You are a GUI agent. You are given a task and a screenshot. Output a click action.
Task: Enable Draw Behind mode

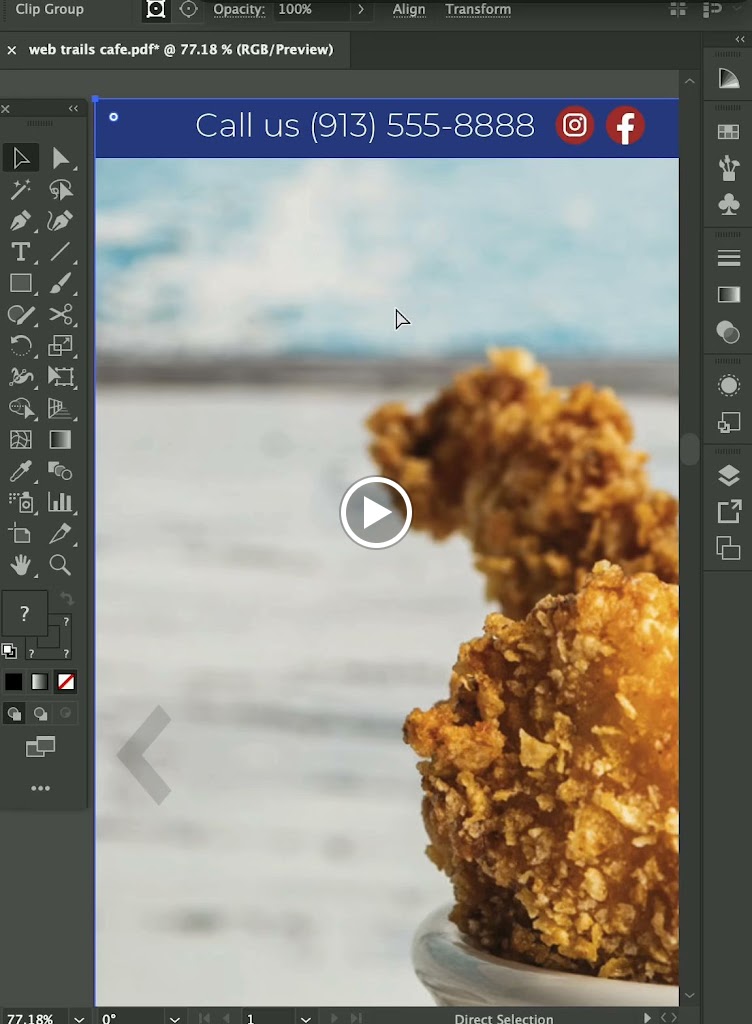(40, 713)
